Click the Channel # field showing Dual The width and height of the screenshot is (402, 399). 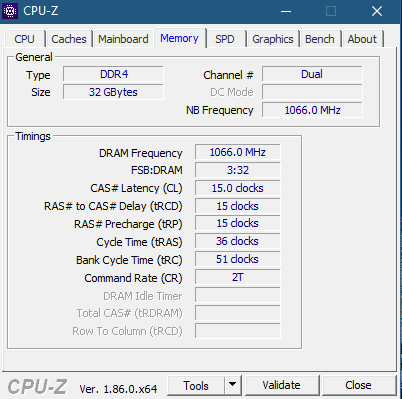click(312, 74)
